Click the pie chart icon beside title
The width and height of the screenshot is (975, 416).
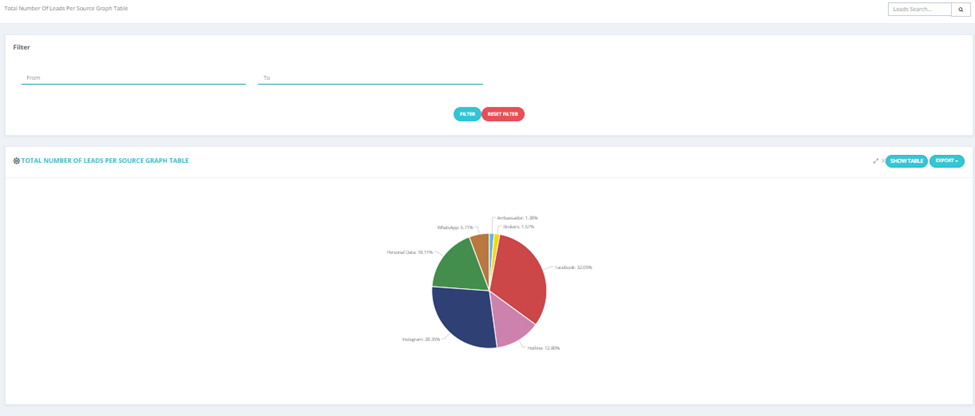click(16, 160)
